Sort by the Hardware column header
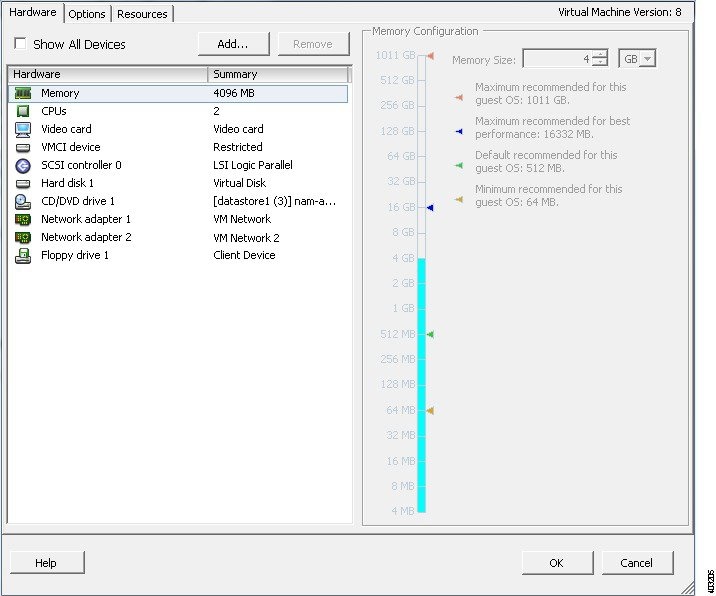 108,74
